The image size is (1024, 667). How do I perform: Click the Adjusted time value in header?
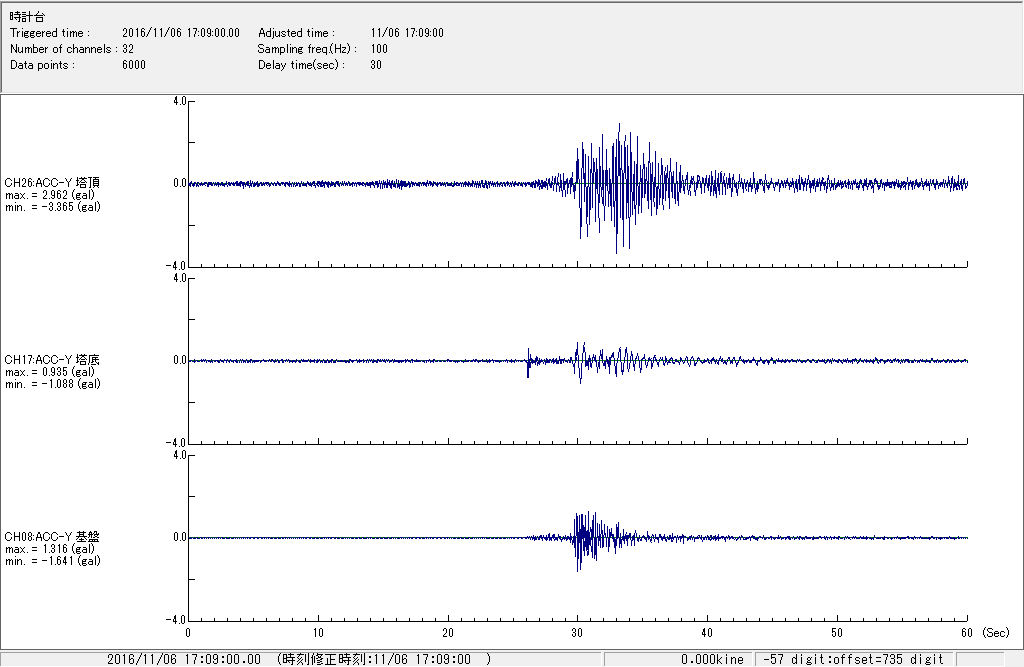[x=406, y=33]
